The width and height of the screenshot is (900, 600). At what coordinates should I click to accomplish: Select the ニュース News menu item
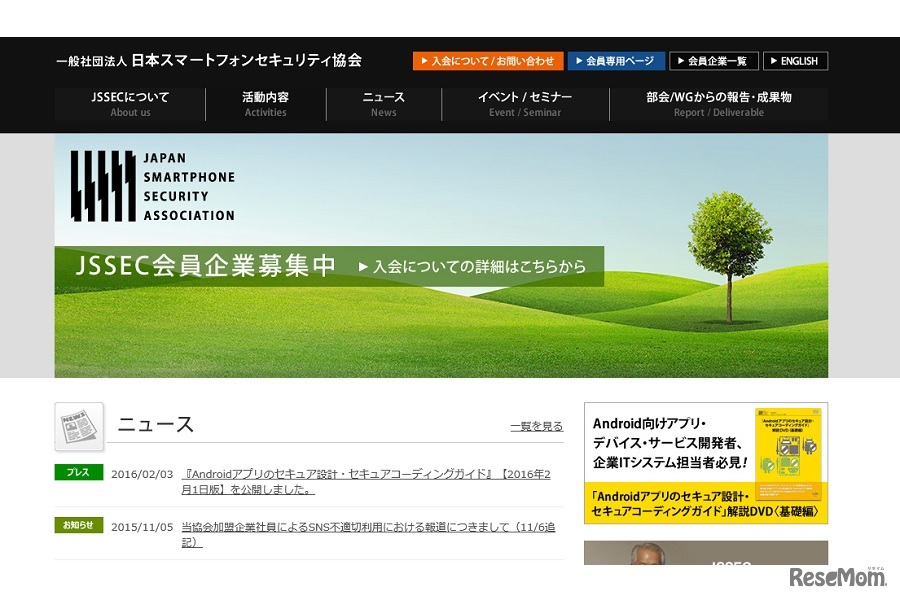[x=383, y=104]
